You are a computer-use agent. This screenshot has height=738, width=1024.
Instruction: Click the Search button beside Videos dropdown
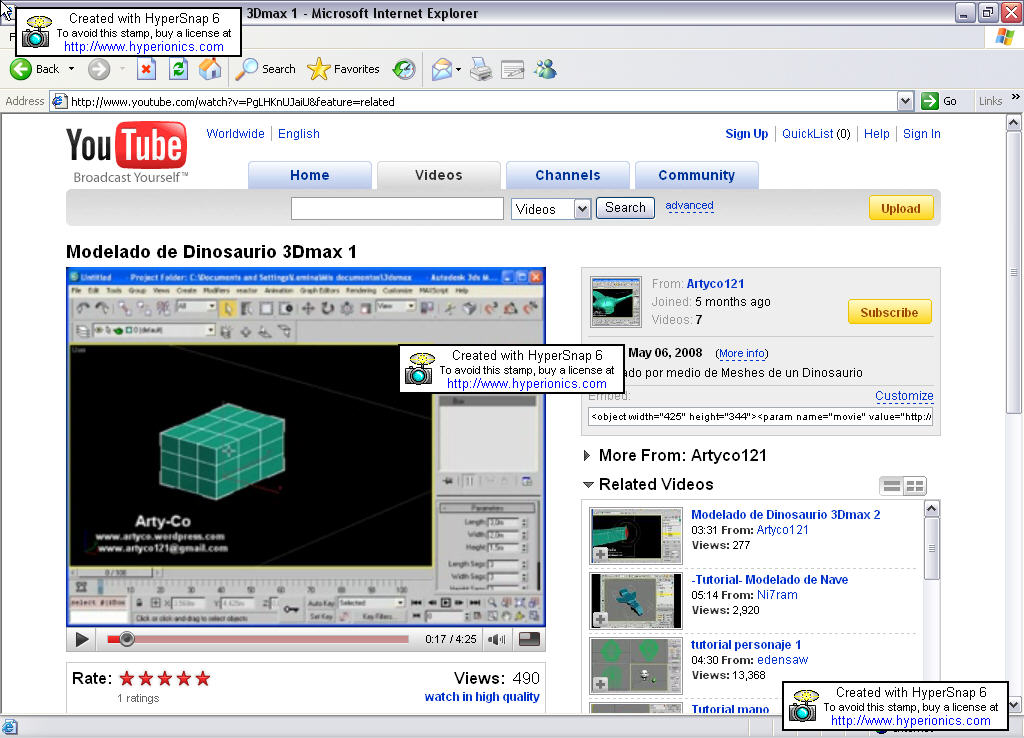click(x=625, y=208)
